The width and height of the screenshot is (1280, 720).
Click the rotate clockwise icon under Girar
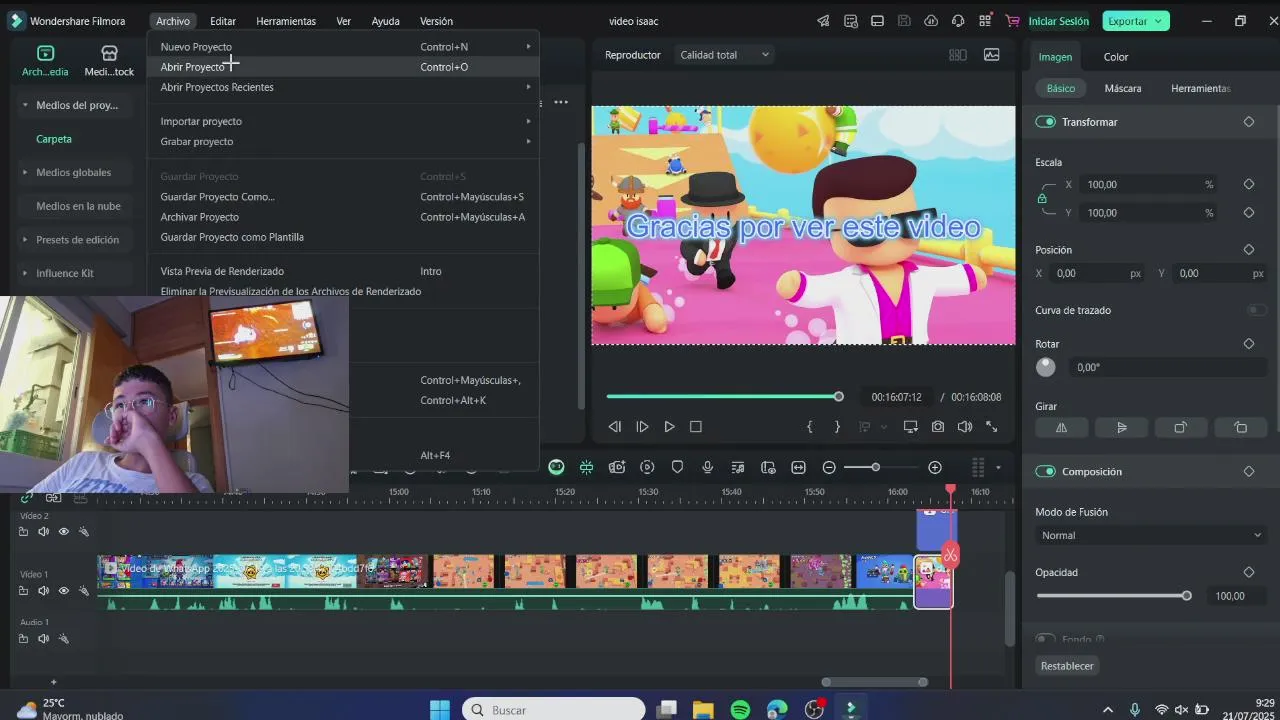1181,427
